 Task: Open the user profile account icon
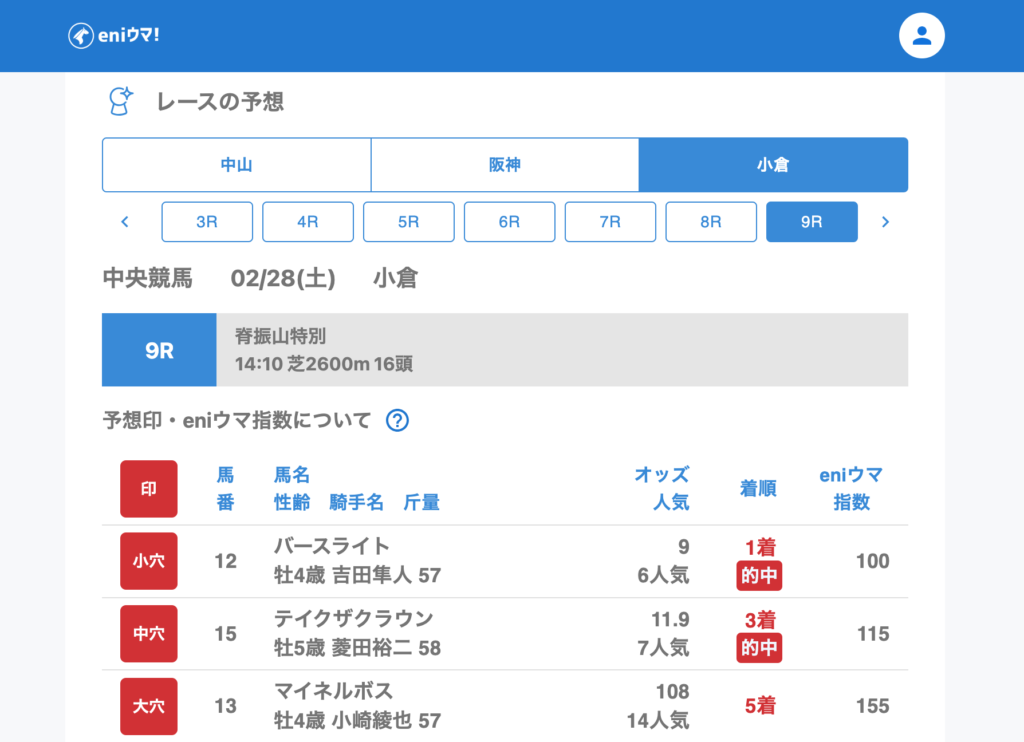click(x=921, y=36)
